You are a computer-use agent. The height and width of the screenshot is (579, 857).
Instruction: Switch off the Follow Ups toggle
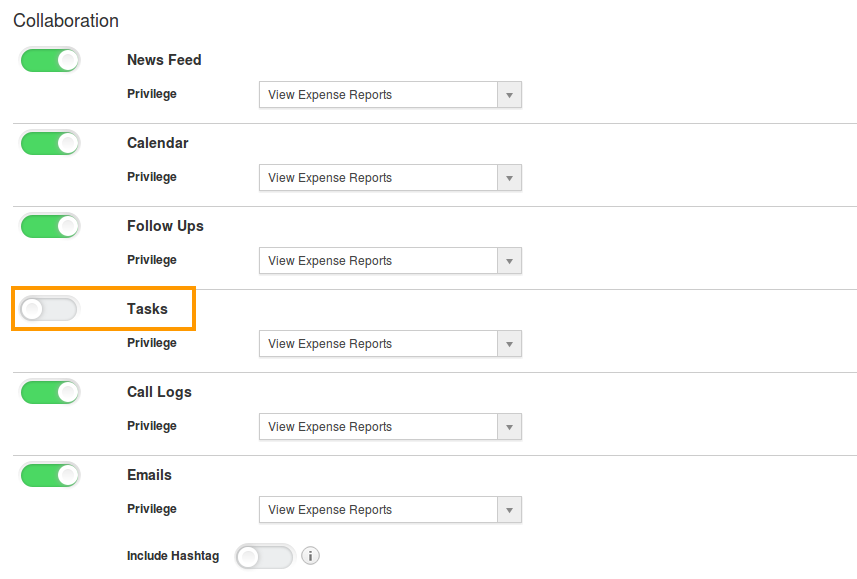click(50, 226)
